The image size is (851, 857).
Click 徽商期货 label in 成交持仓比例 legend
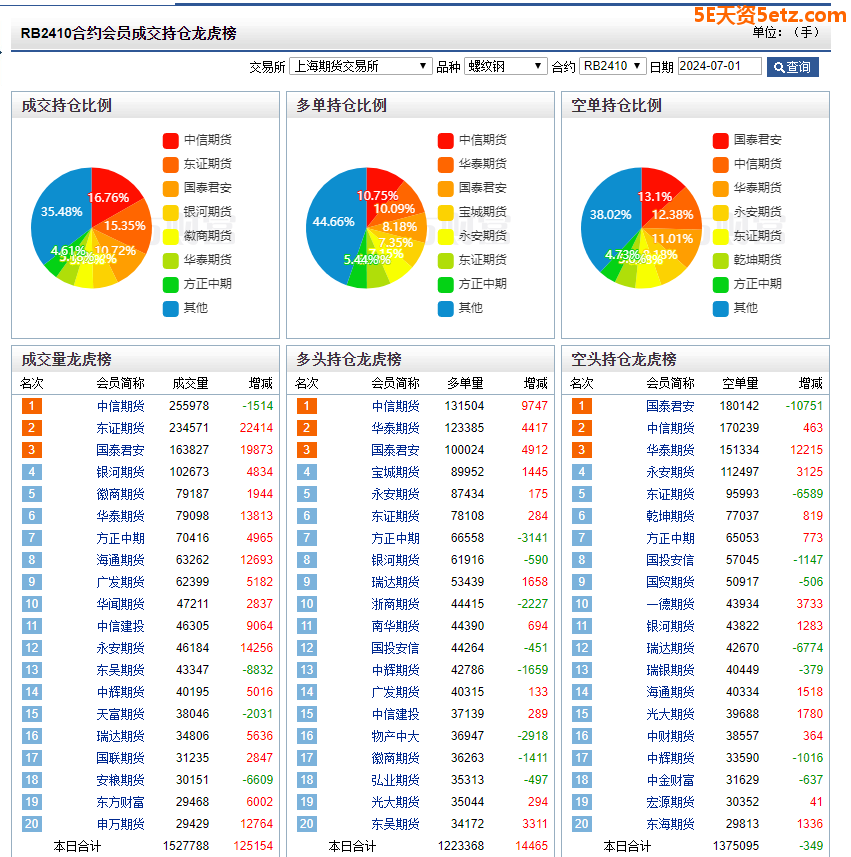[208, 236]
